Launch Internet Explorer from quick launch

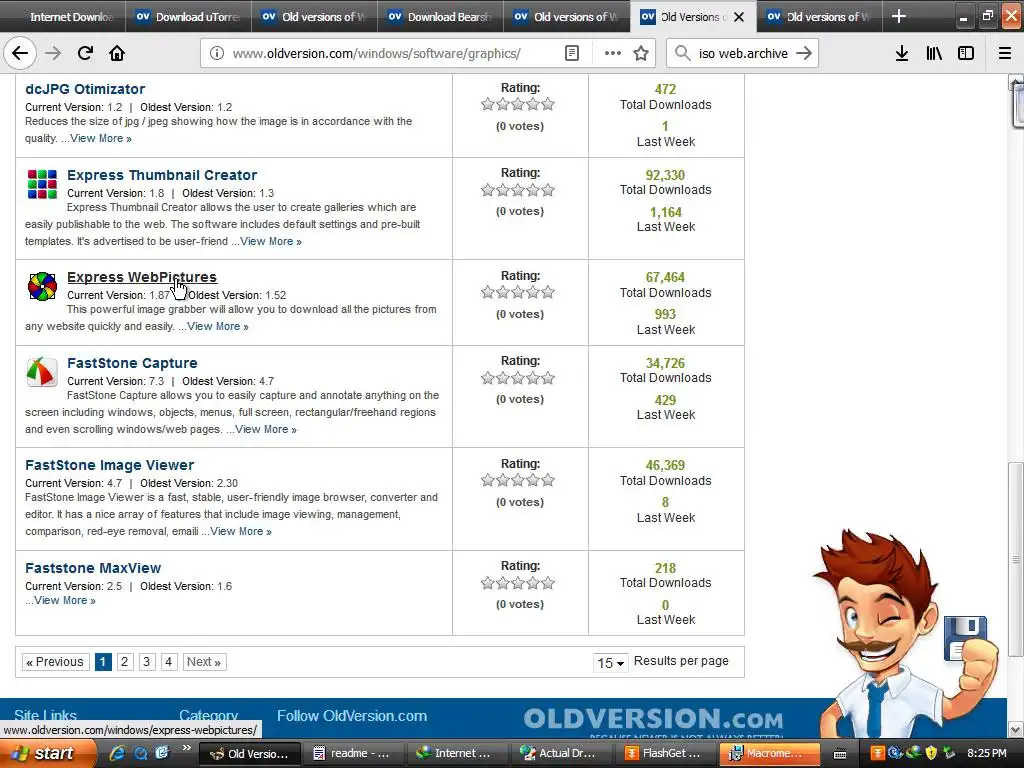pyautogui.click(x=116, y=753)
